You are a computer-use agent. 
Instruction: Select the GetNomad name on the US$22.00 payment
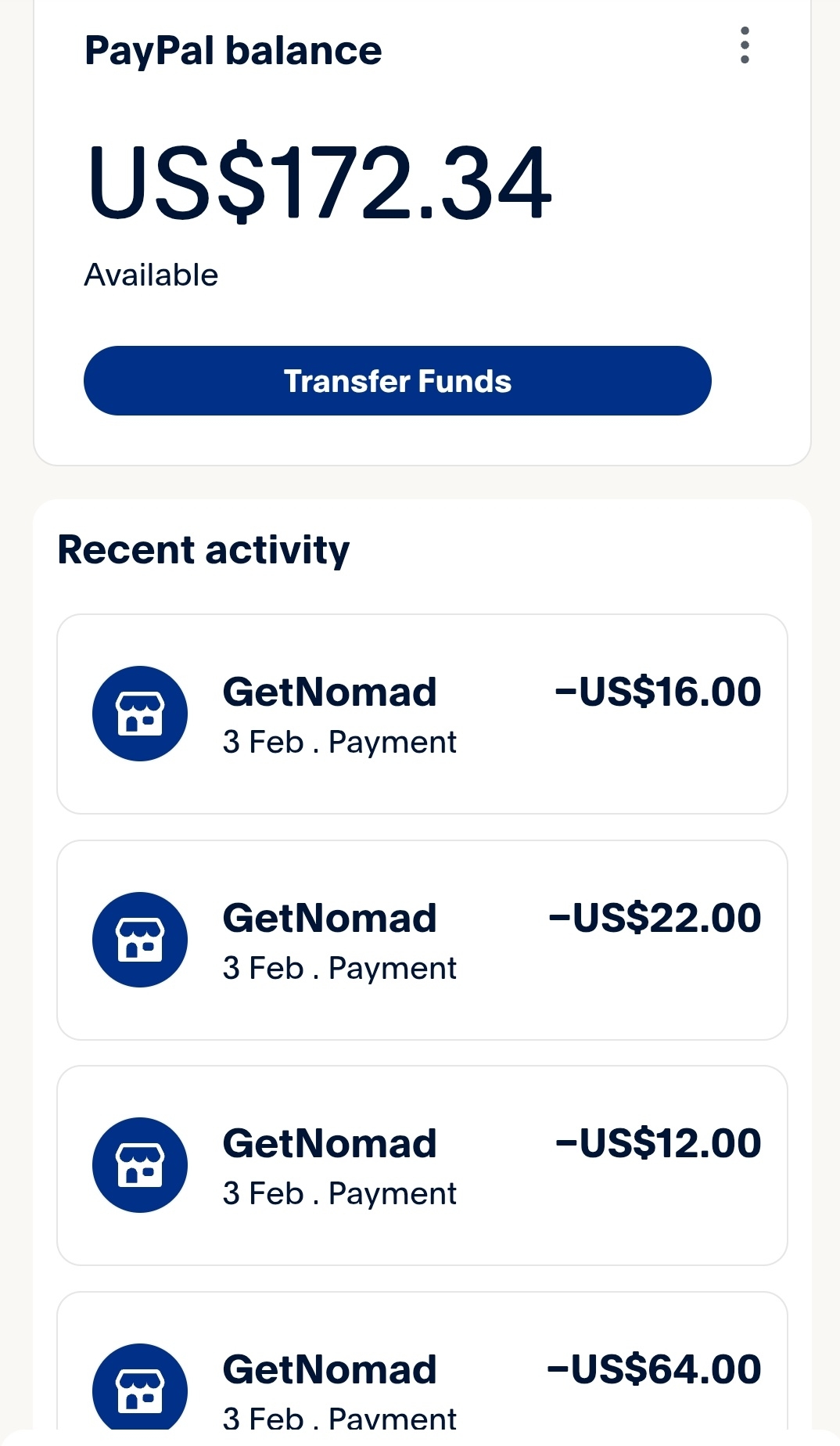point(329,919)
